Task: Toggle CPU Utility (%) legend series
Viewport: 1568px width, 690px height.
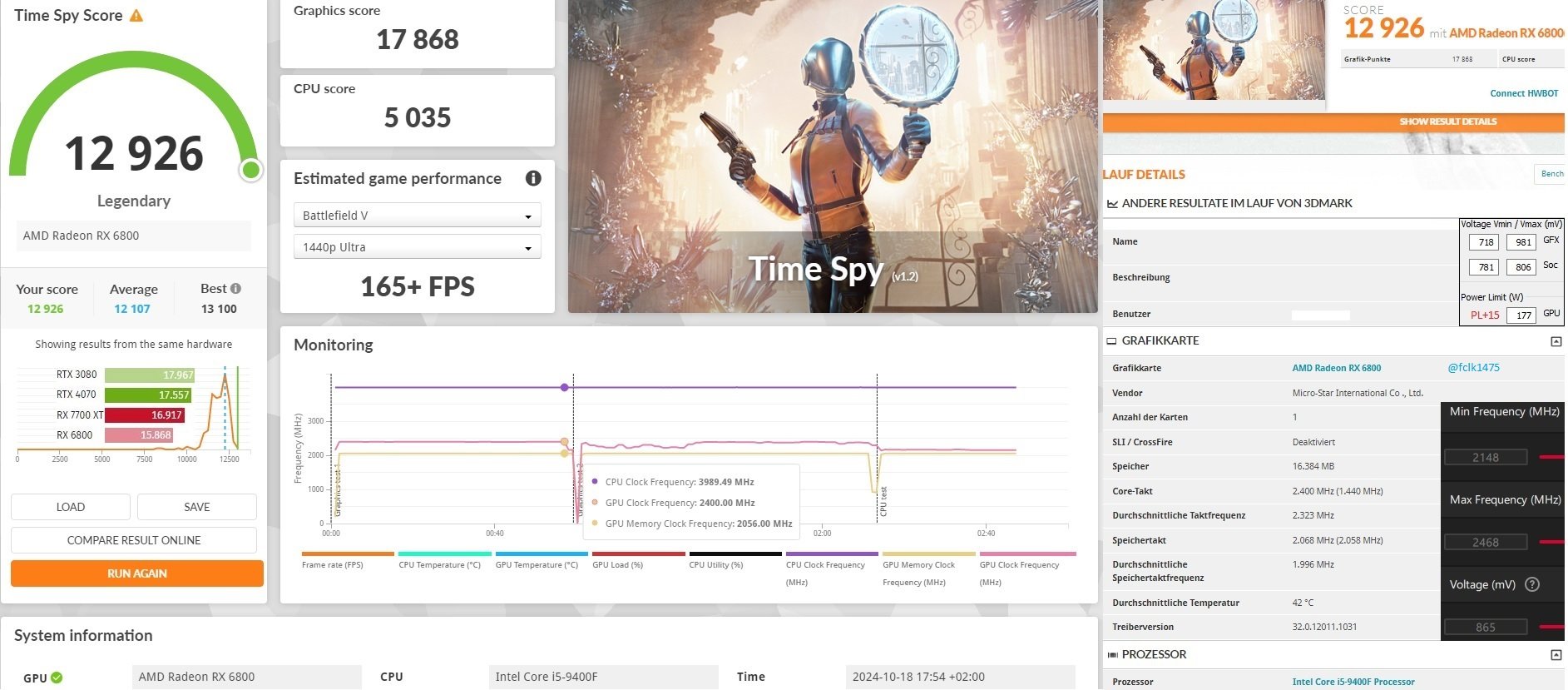Action: [x=735, y=560]
